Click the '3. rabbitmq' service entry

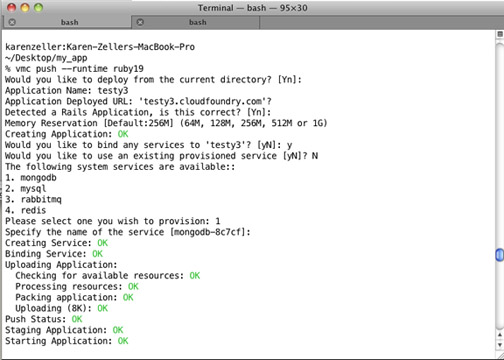coord(33,199)
